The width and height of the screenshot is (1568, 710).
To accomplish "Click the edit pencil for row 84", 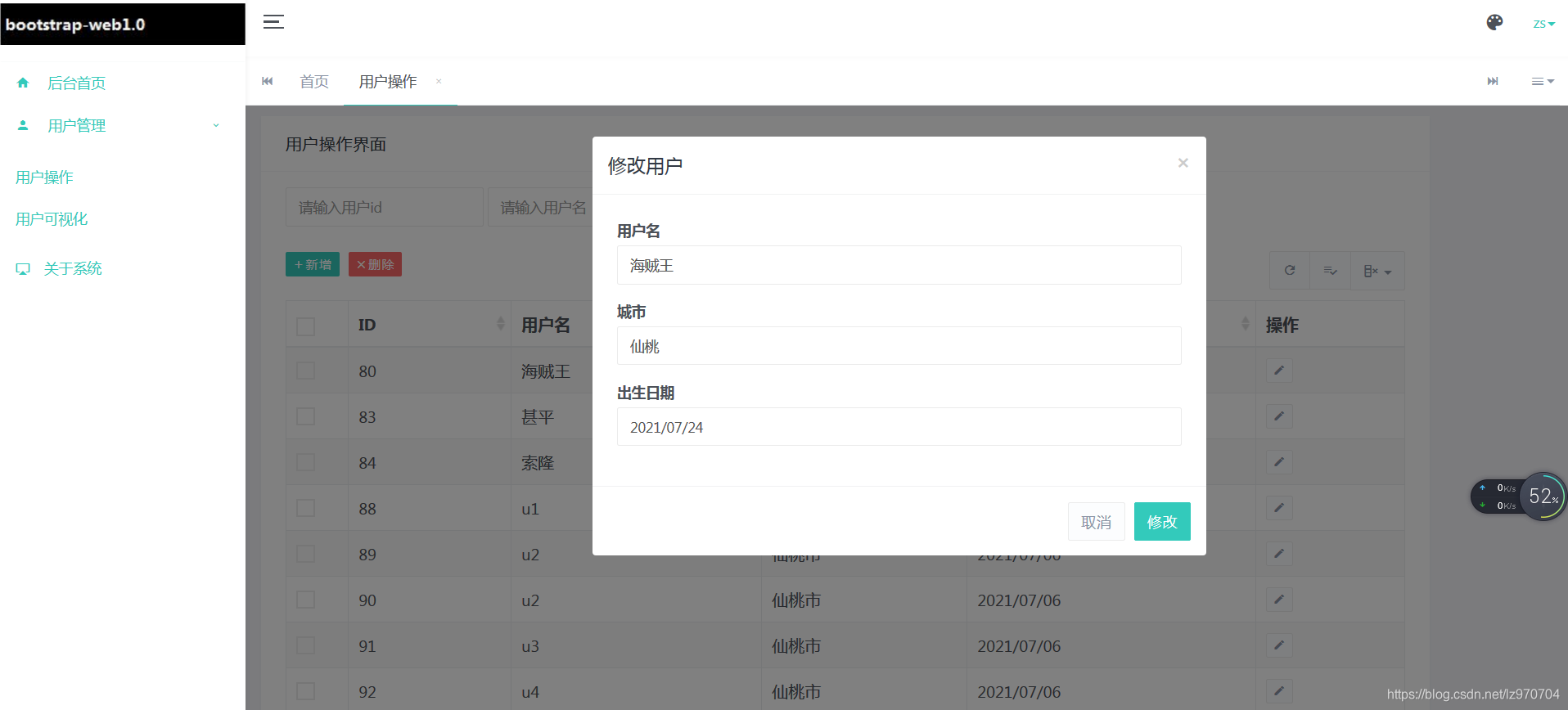I will point(1279,462).
